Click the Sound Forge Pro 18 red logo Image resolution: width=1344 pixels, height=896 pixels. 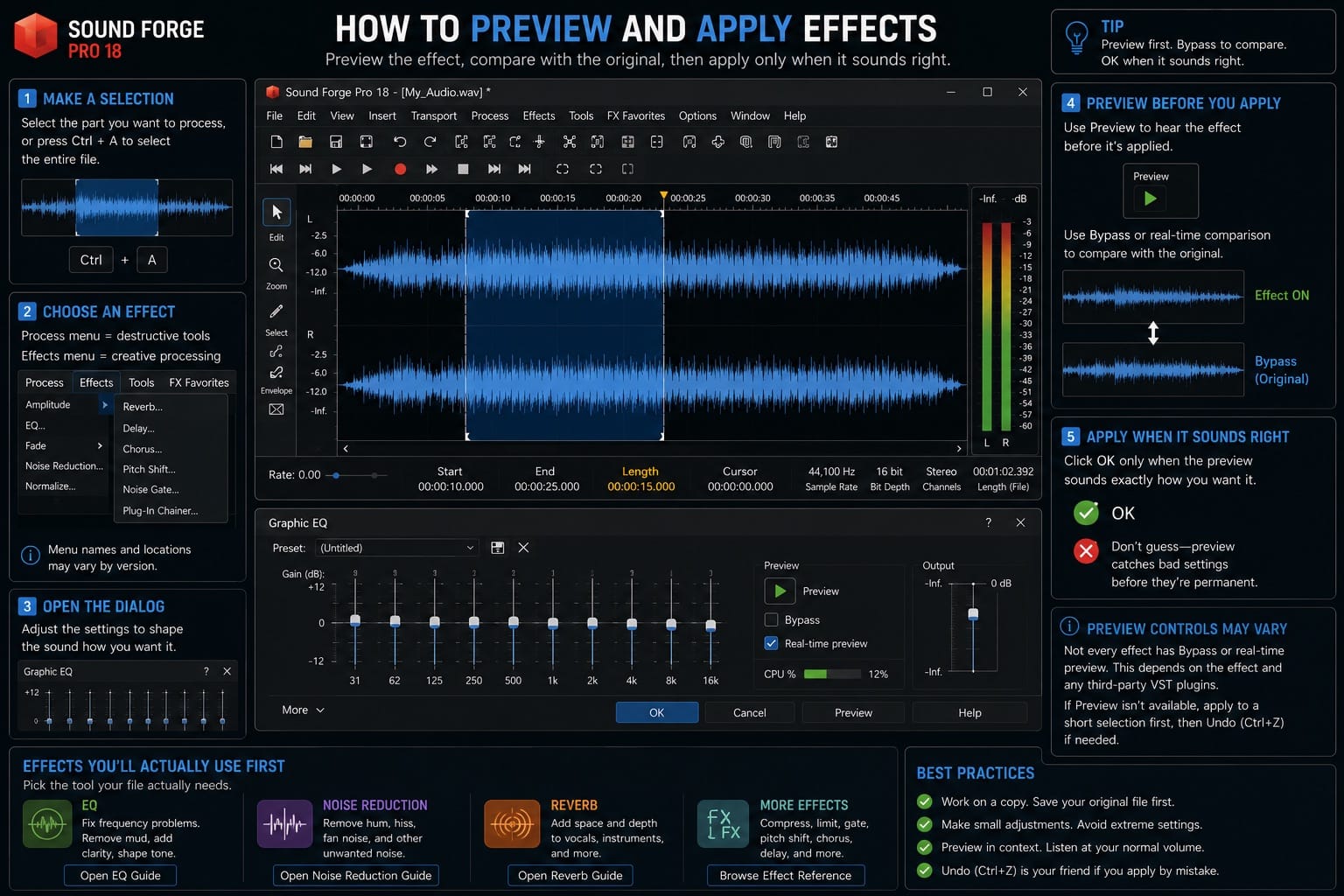[36, 35]
